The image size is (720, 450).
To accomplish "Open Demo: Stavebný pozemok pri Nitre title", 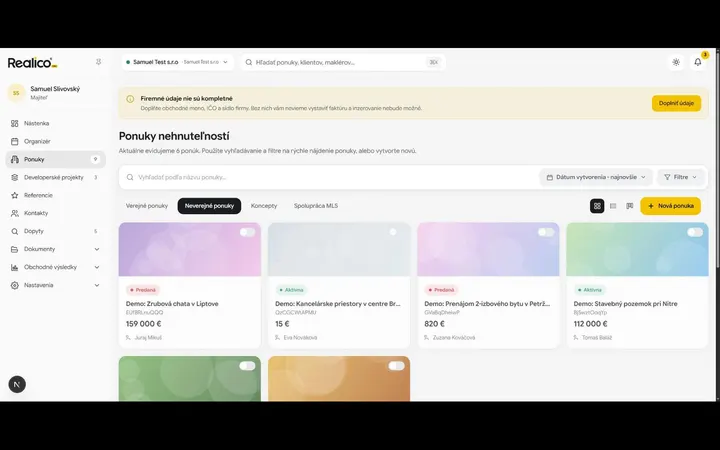I will pyautogui.click(x=625, y=304).
